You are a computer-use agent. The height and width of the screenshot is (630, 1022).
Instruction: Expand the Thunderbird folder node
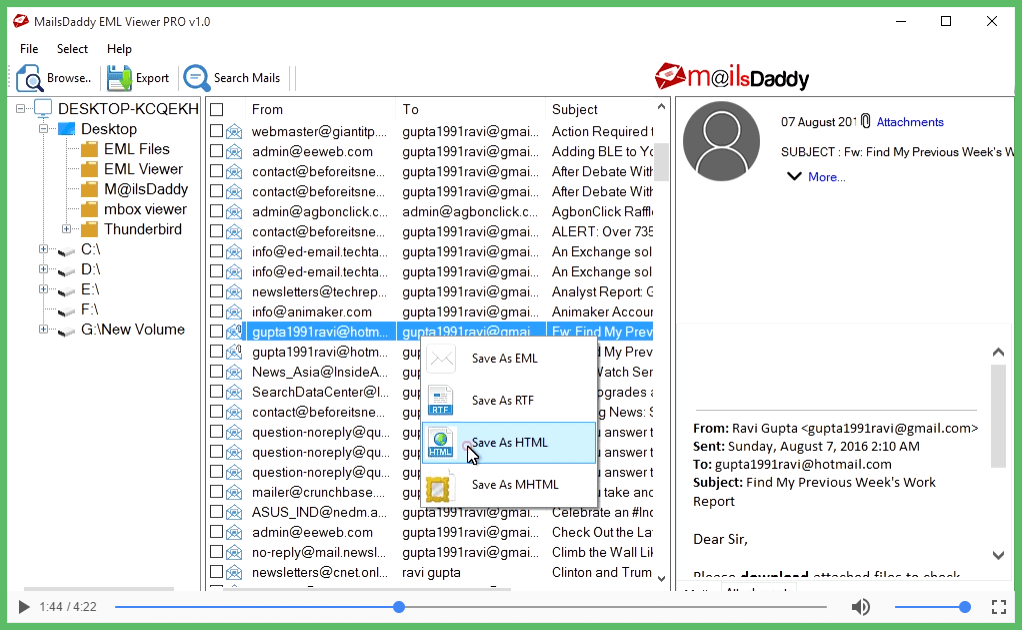click(x=66, y=229)
